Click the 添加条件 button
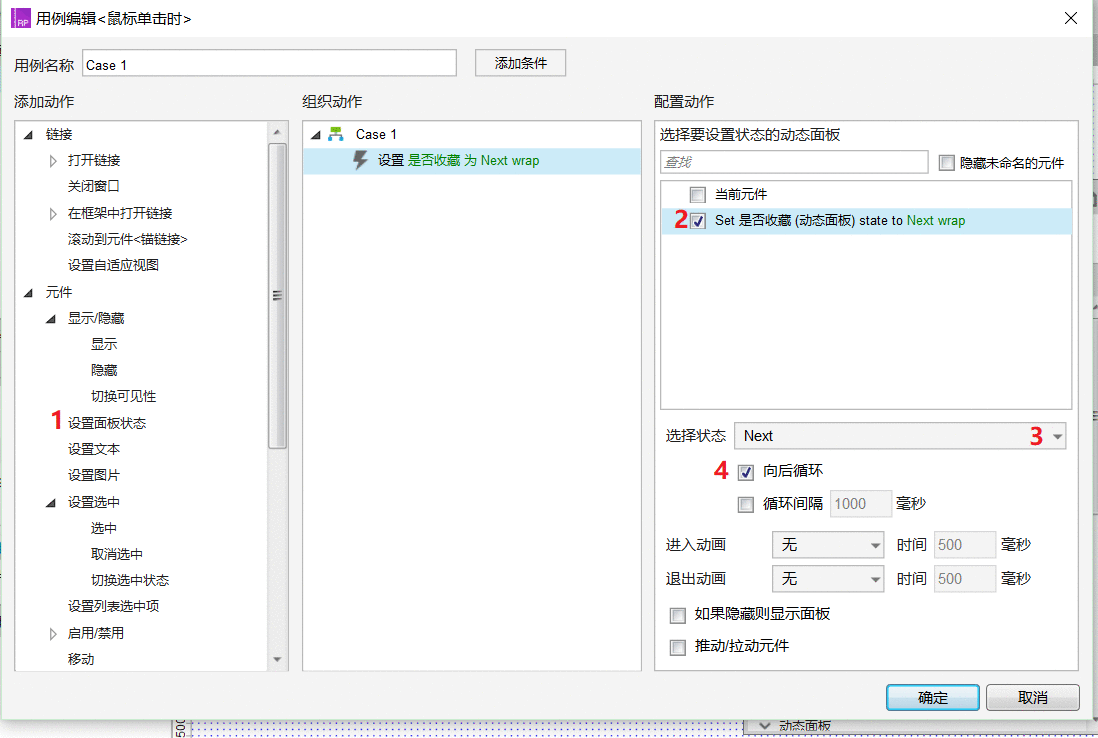This screenshot has height=738, width=1098. click(x=520, y=63)
